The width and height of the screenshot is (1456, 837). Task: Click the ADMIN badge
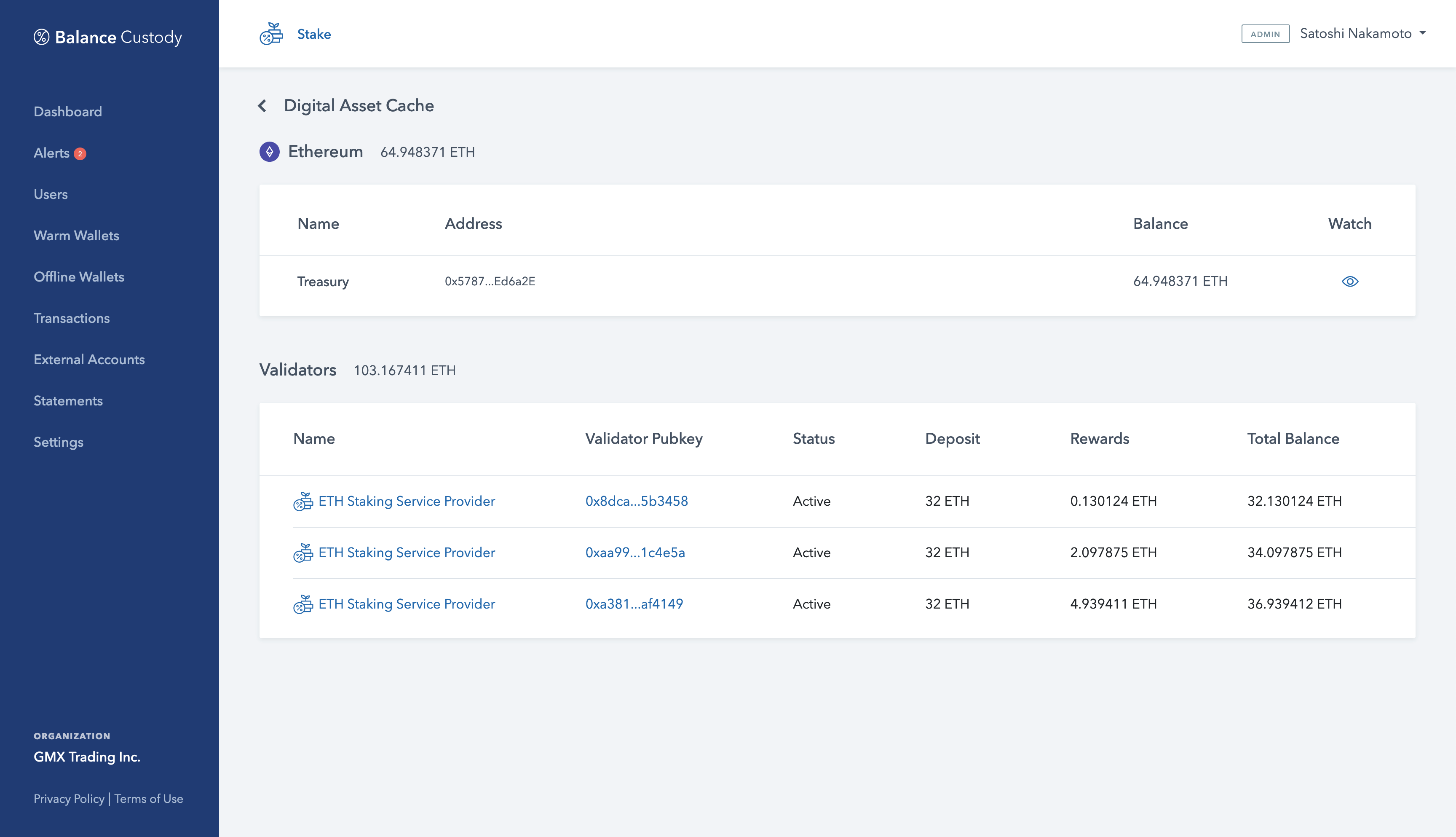1265,34
